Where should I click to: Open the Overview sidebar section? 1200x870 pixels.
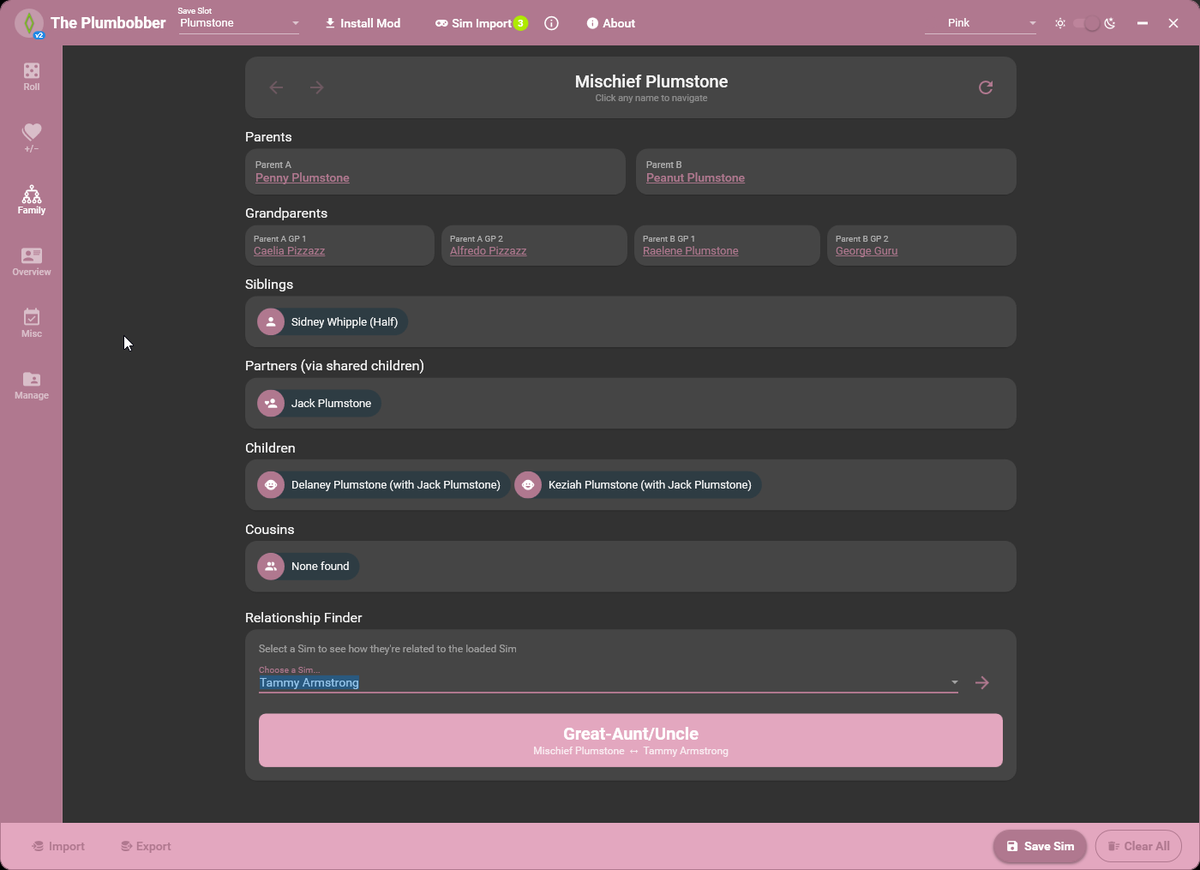pos(32,262)
